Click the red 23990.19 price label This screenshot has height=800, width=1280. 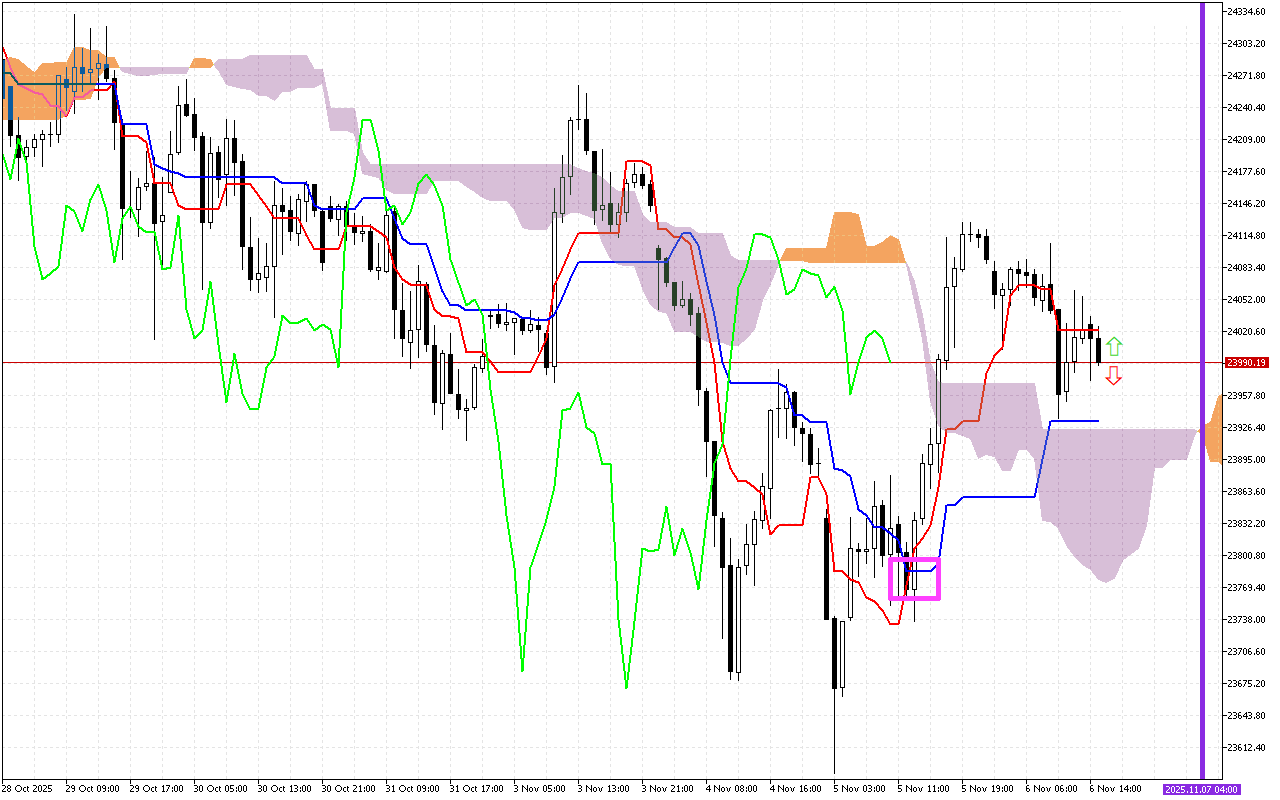pos(1246,363)
